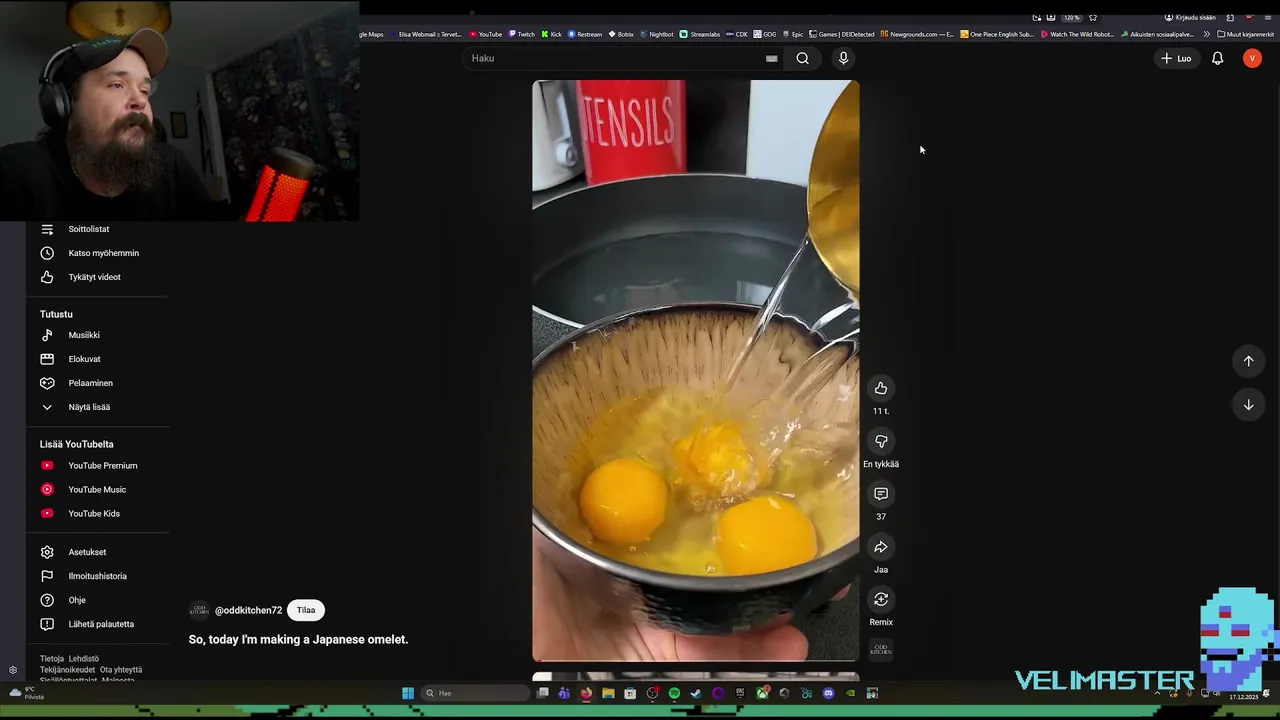Go to next short with down arrow
The height and width of the screenshot is (720, 1280).
point(1248,405)
